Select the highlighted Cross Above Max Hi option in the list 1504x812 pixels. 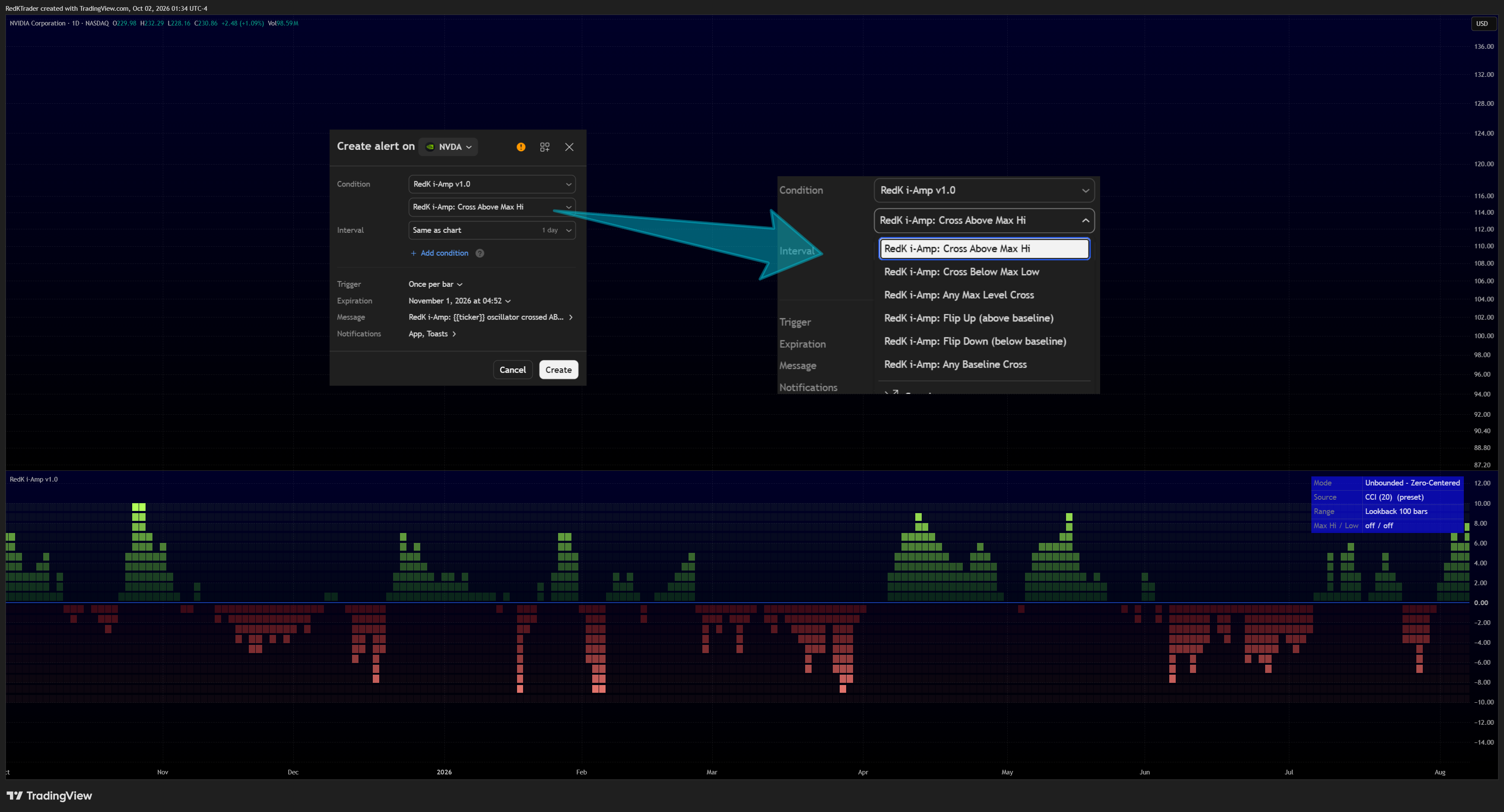[984, 249]
